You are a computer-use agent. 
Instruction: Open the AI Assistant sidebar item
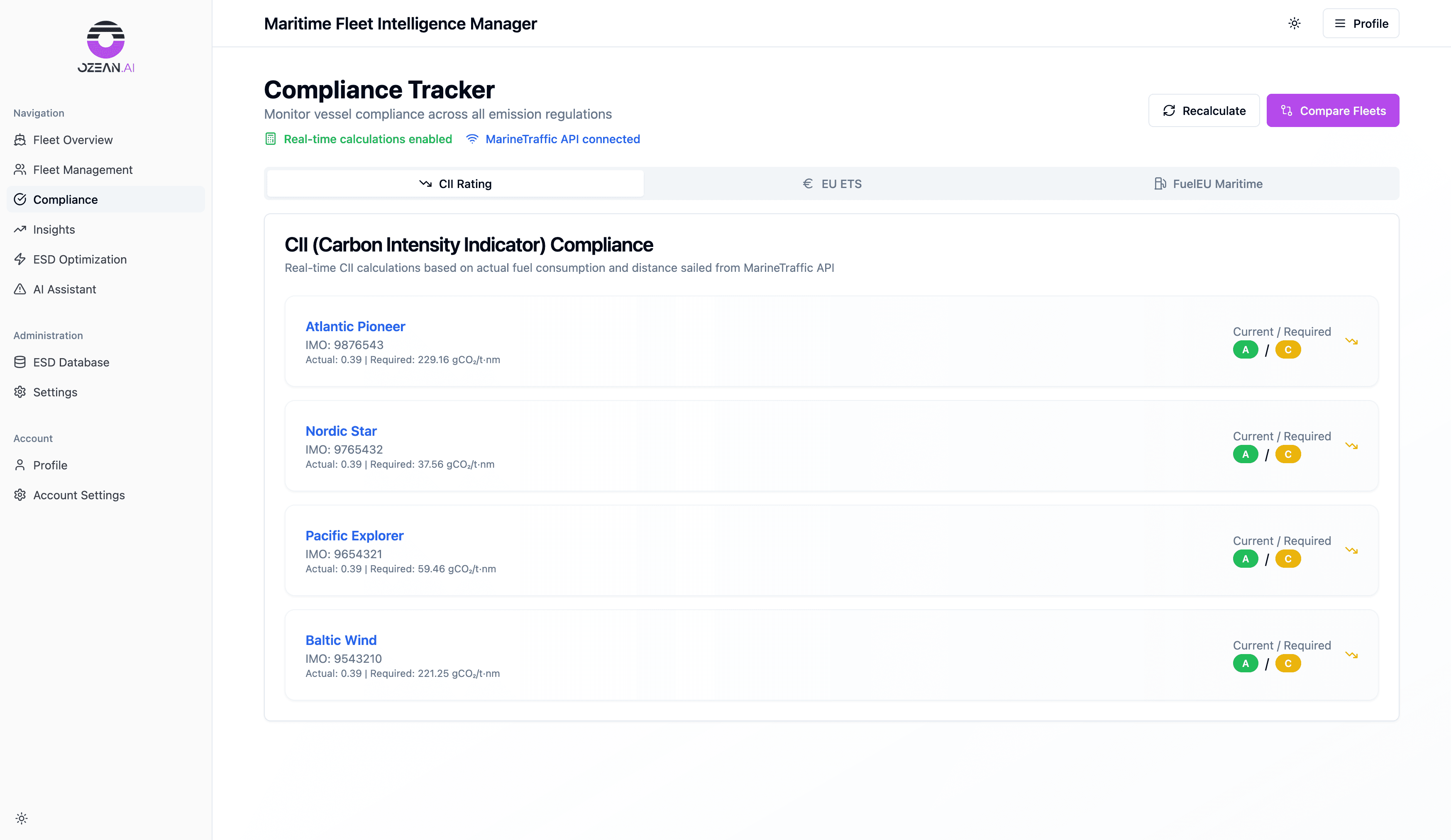(x=64, y=289)
